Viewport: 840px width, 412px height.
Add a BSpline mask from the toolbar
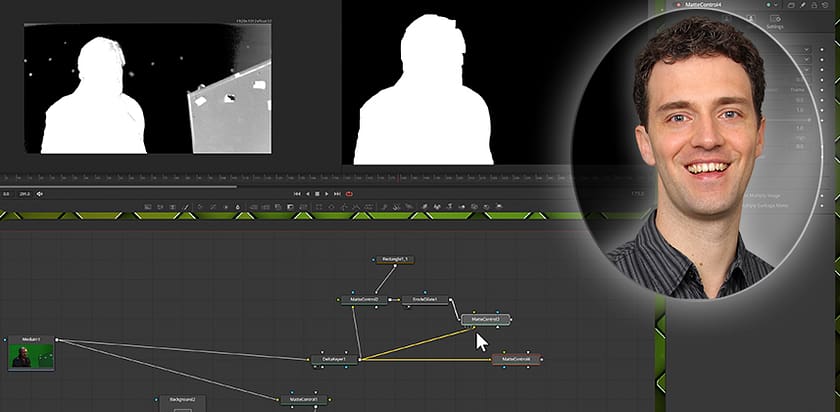click(356, 206)
